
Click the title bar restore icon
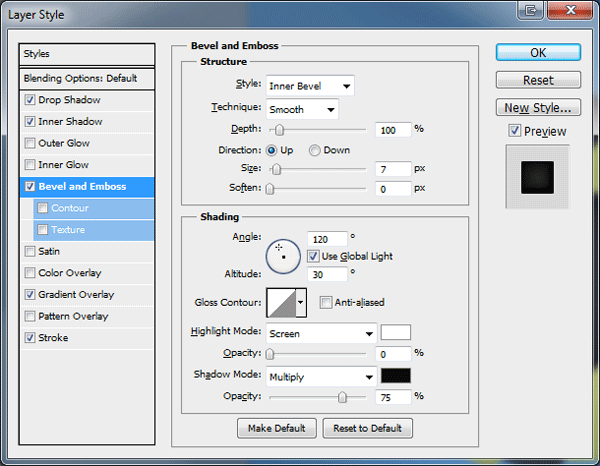(530, 10)
